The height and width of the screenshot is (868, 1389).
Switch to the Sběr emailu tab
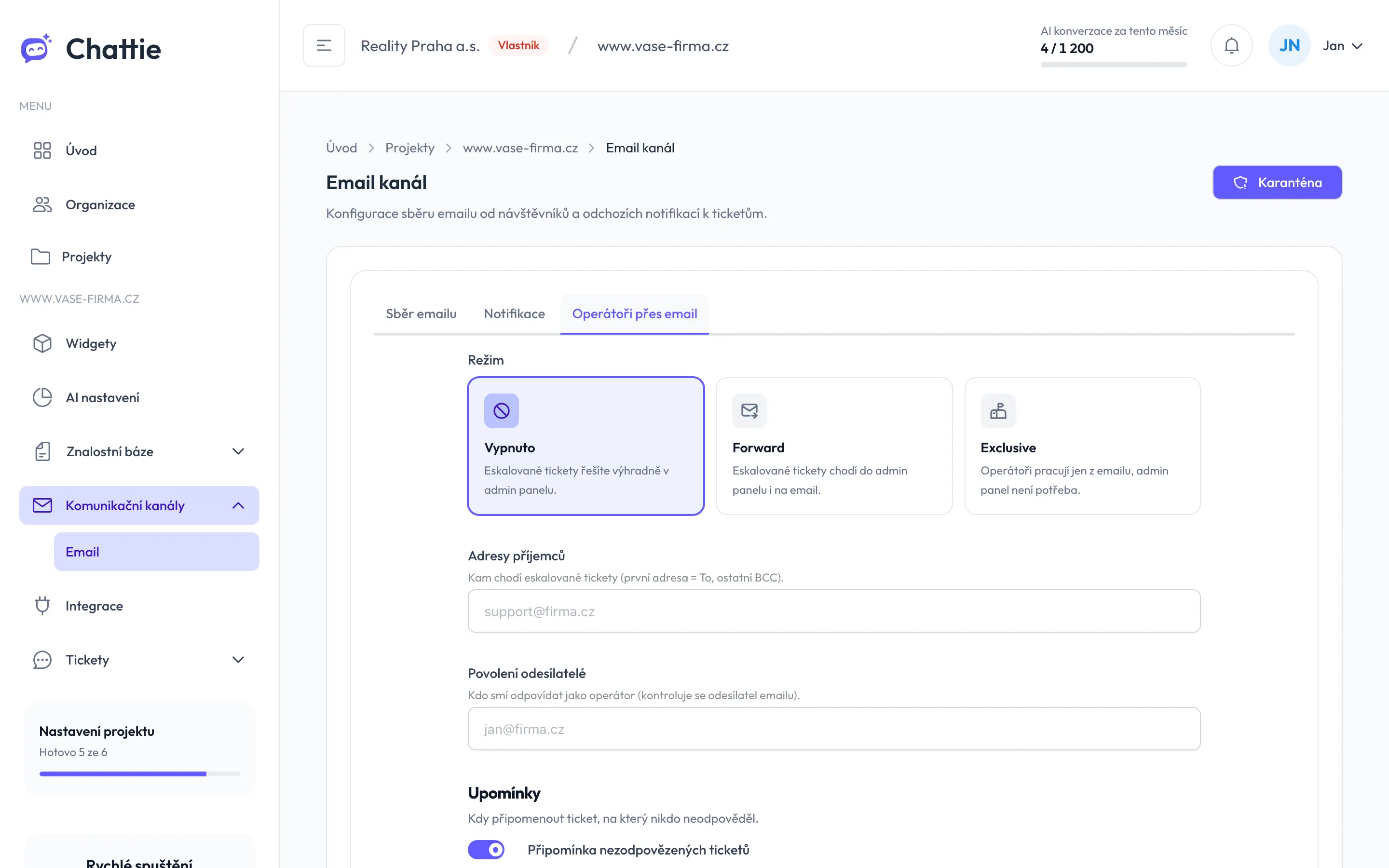[422, 313]
